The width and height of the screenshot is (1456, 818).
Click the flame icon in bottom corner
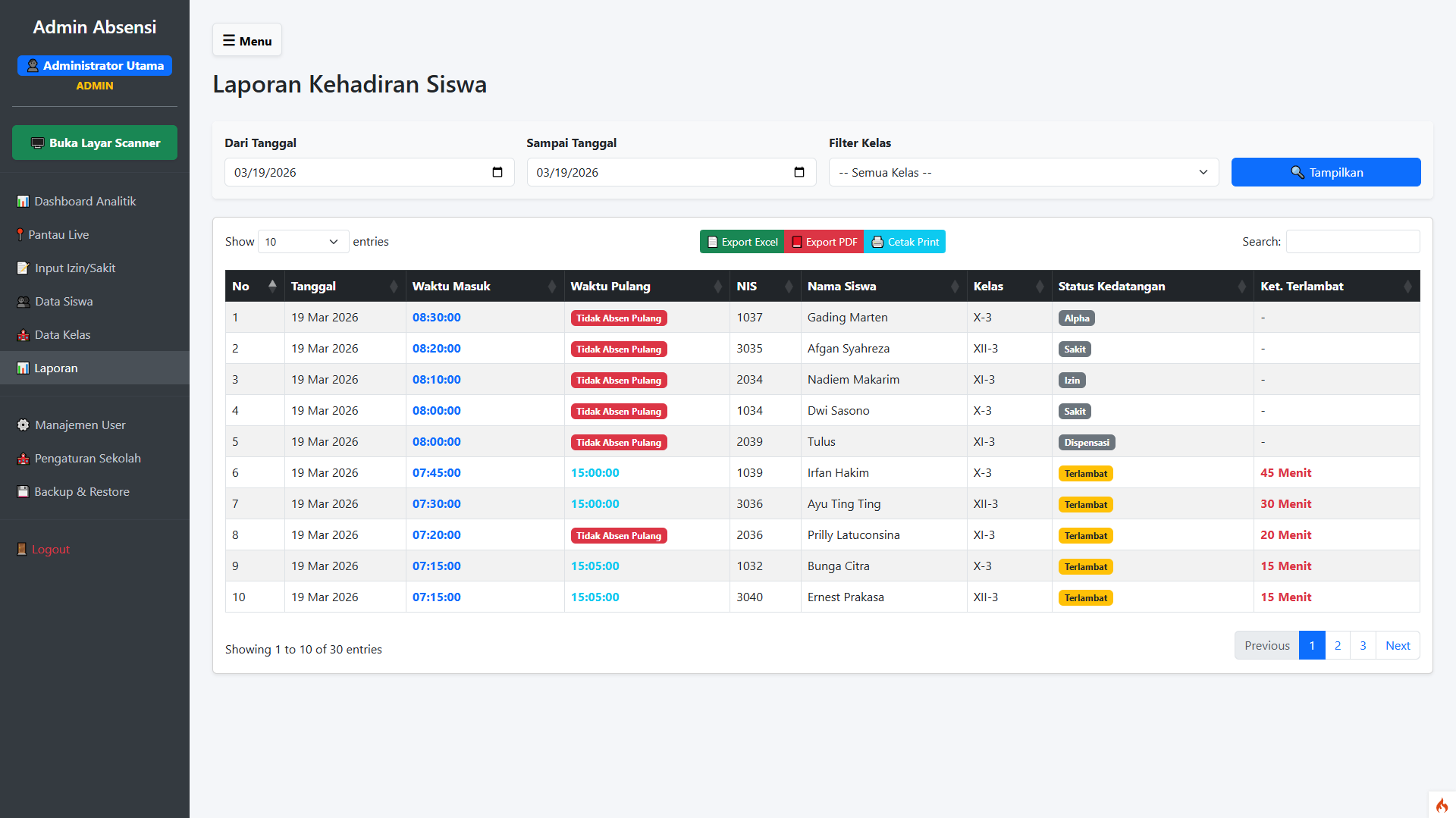click(1442, 805)
